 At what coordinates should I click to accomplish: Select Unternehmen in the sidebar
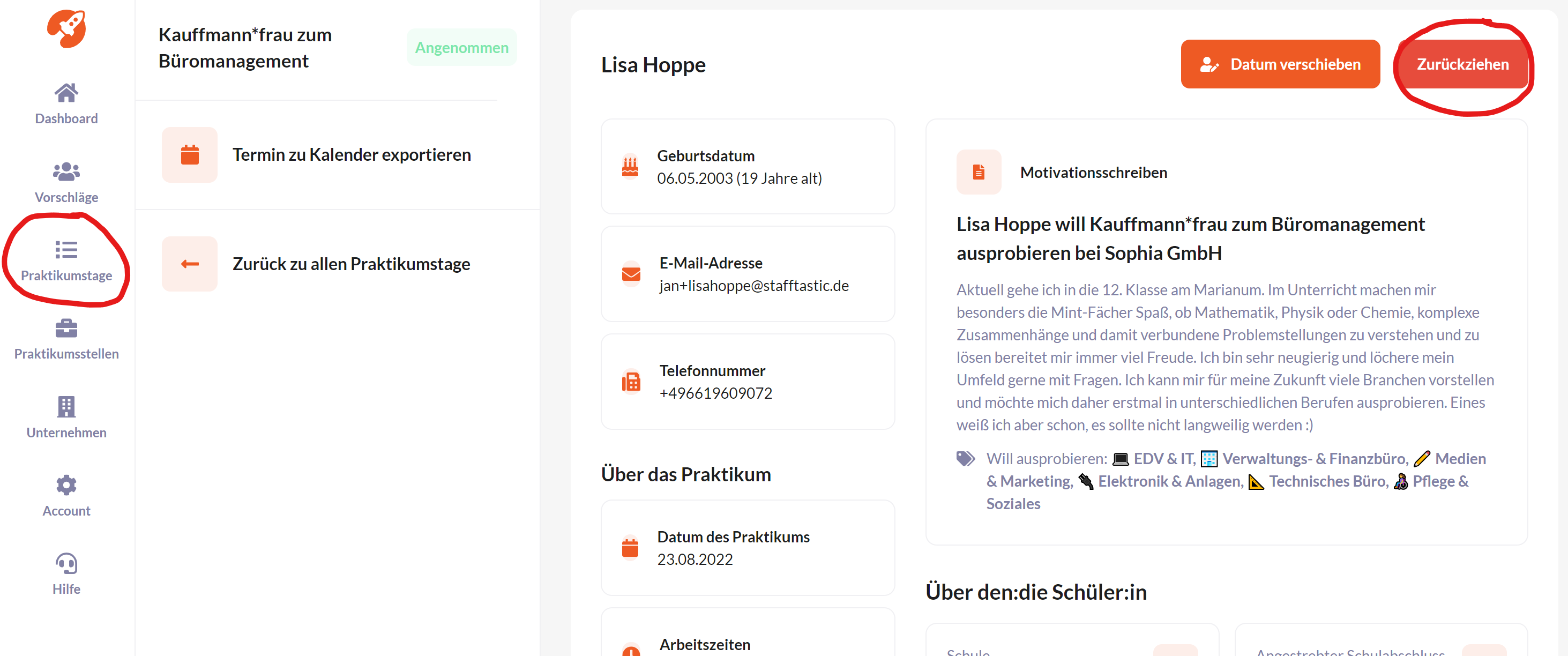click(x=66, y=433)
